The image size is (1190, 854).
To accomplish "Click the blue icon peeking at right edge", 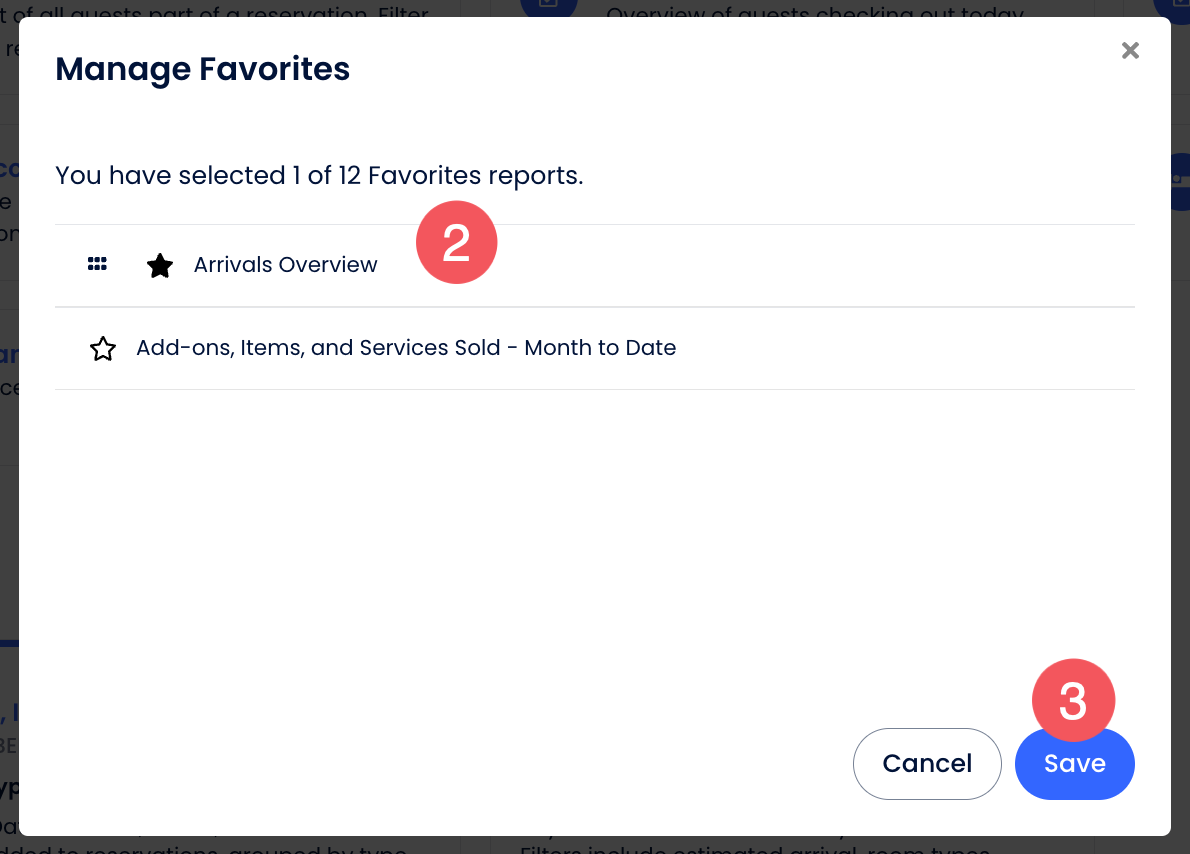I will tap(1179, 180).
